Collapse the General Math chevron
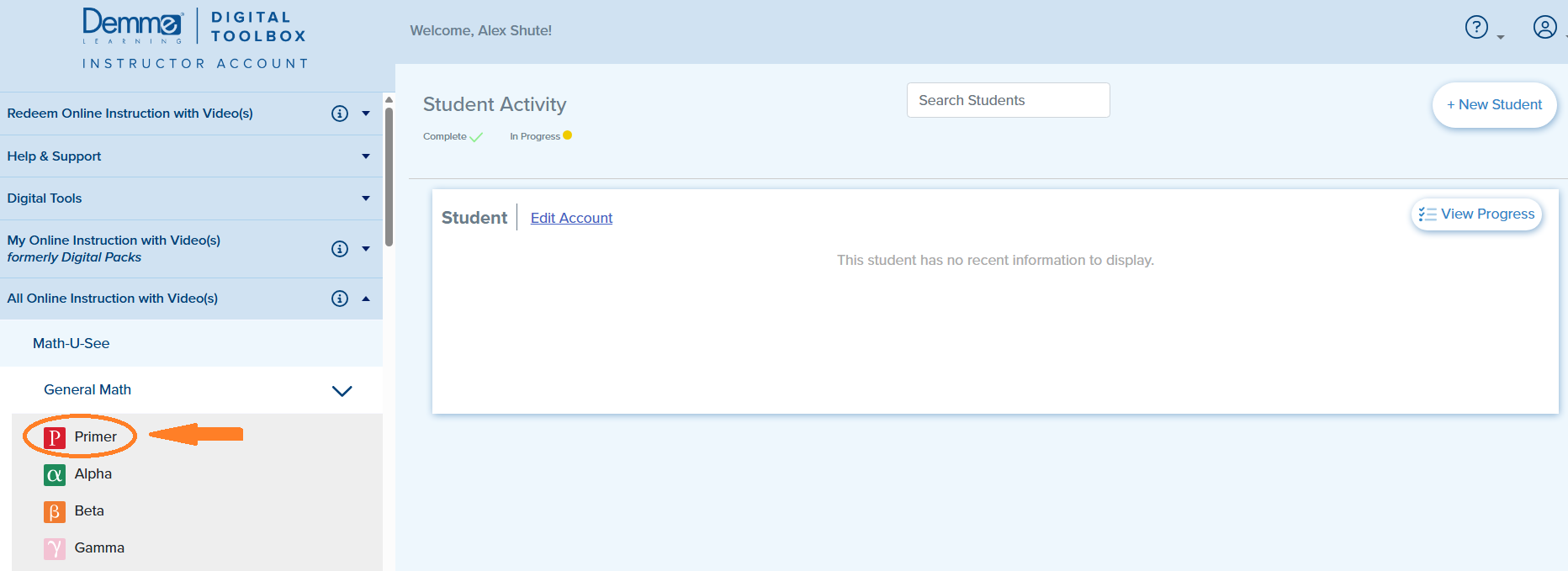Image resolution: width=1568 pixels, height=571 pixels. tap(342, 391)
